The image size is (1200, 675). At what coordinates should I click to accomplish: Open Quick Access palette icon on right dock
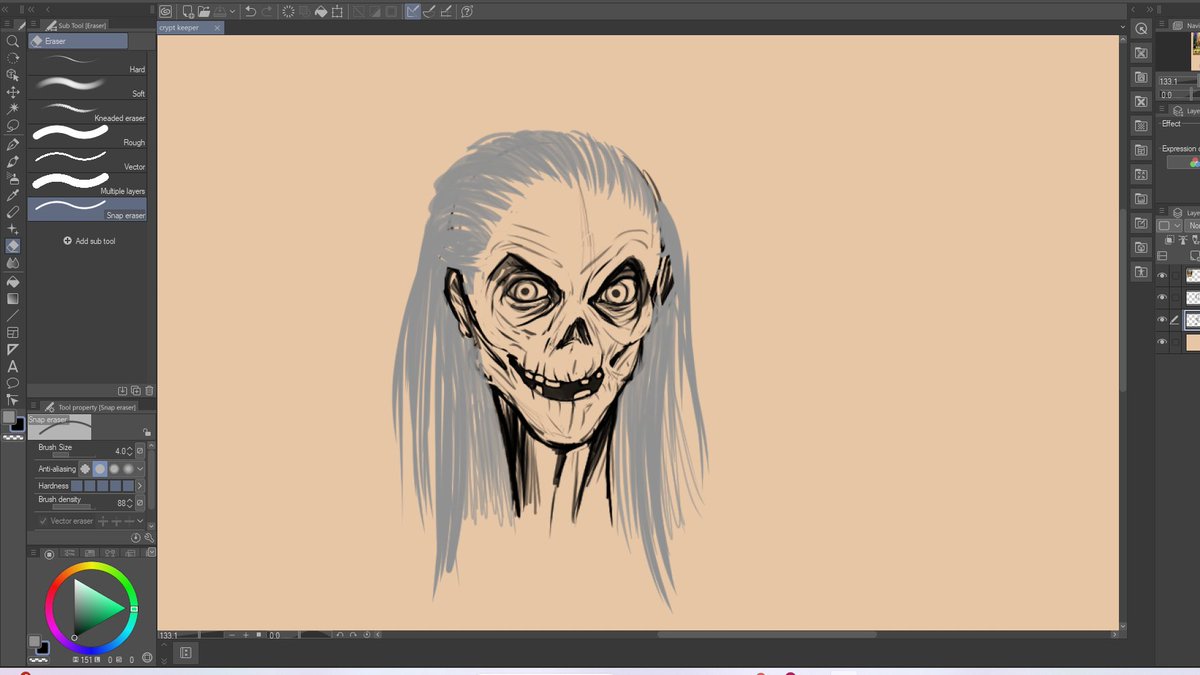tap(1141, 28)
